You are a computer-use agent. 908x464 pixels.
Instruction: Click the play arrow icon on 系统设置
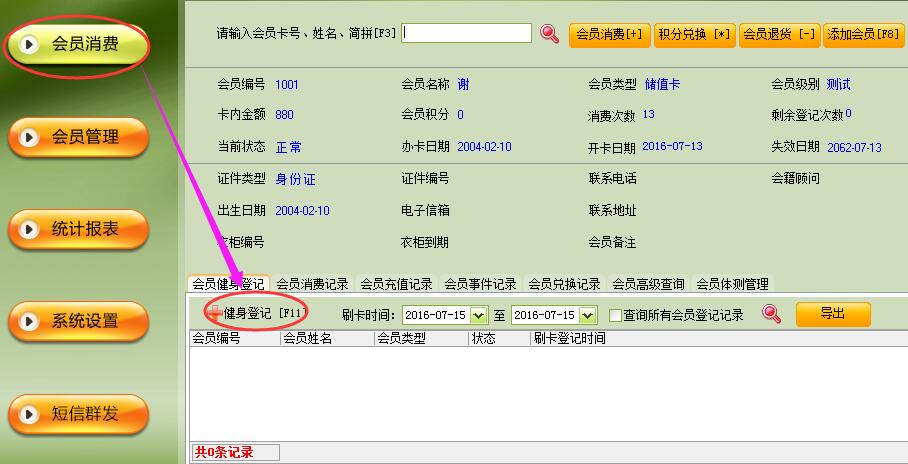[29, 321]
